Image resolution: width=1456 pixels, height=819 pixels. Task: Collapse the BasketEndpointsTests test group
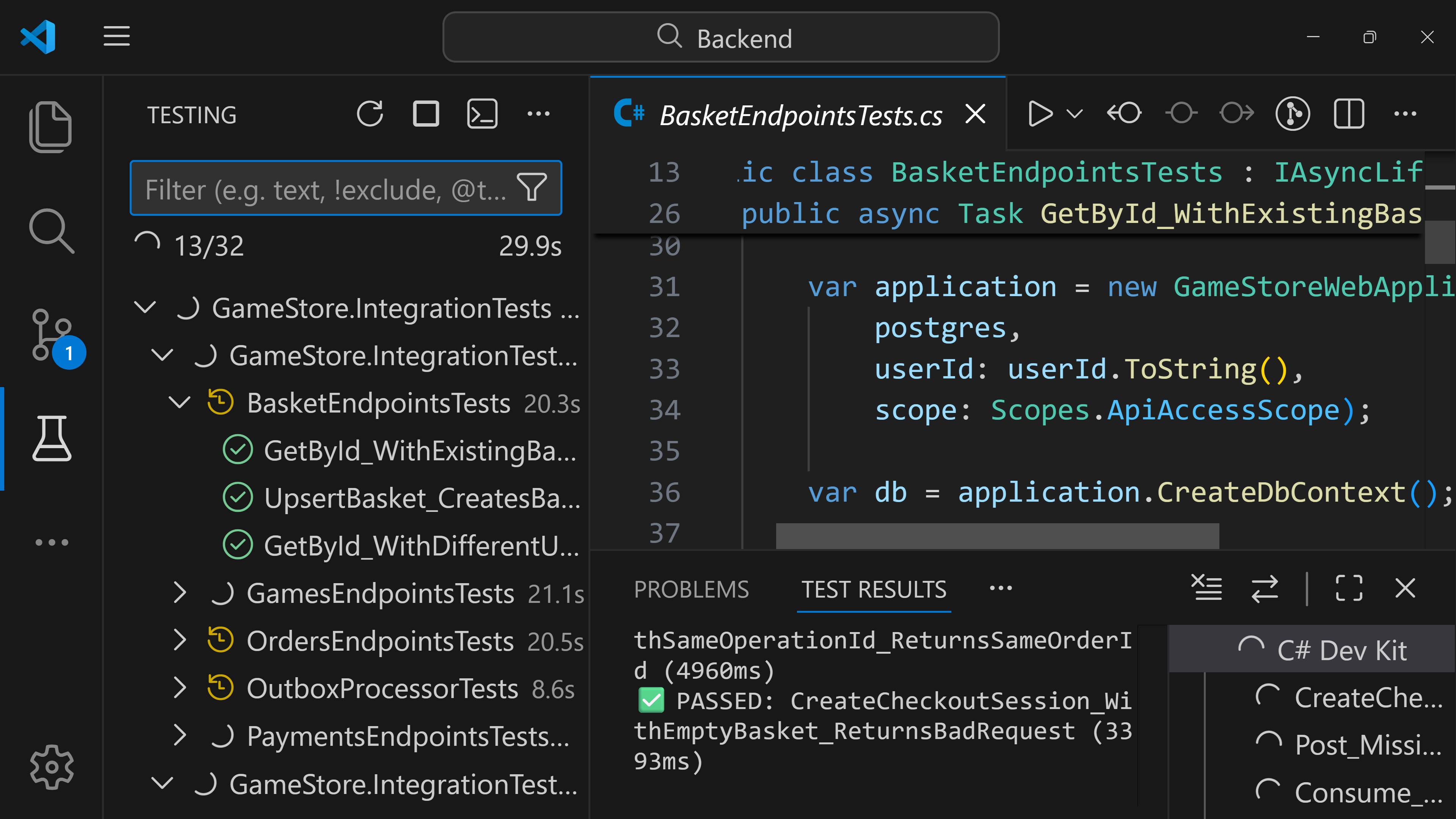point(180,402)
